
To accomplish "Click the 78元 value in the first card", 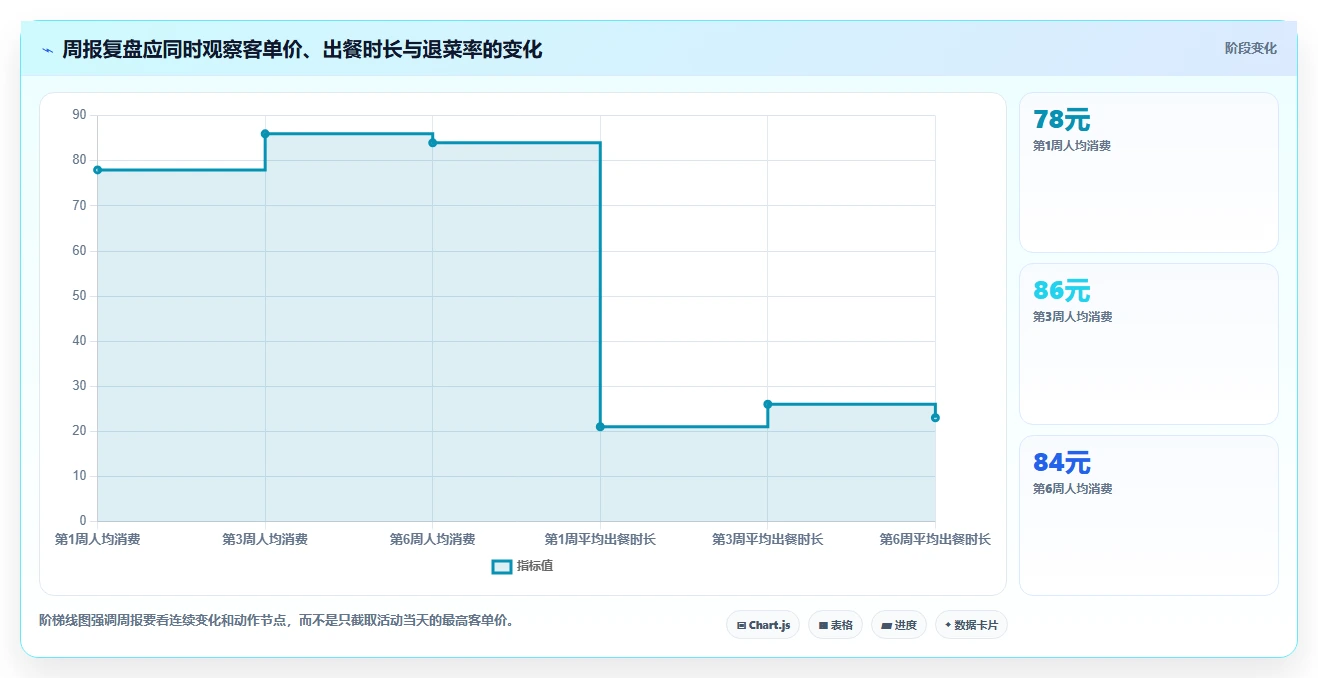I will pos(1062,120).
